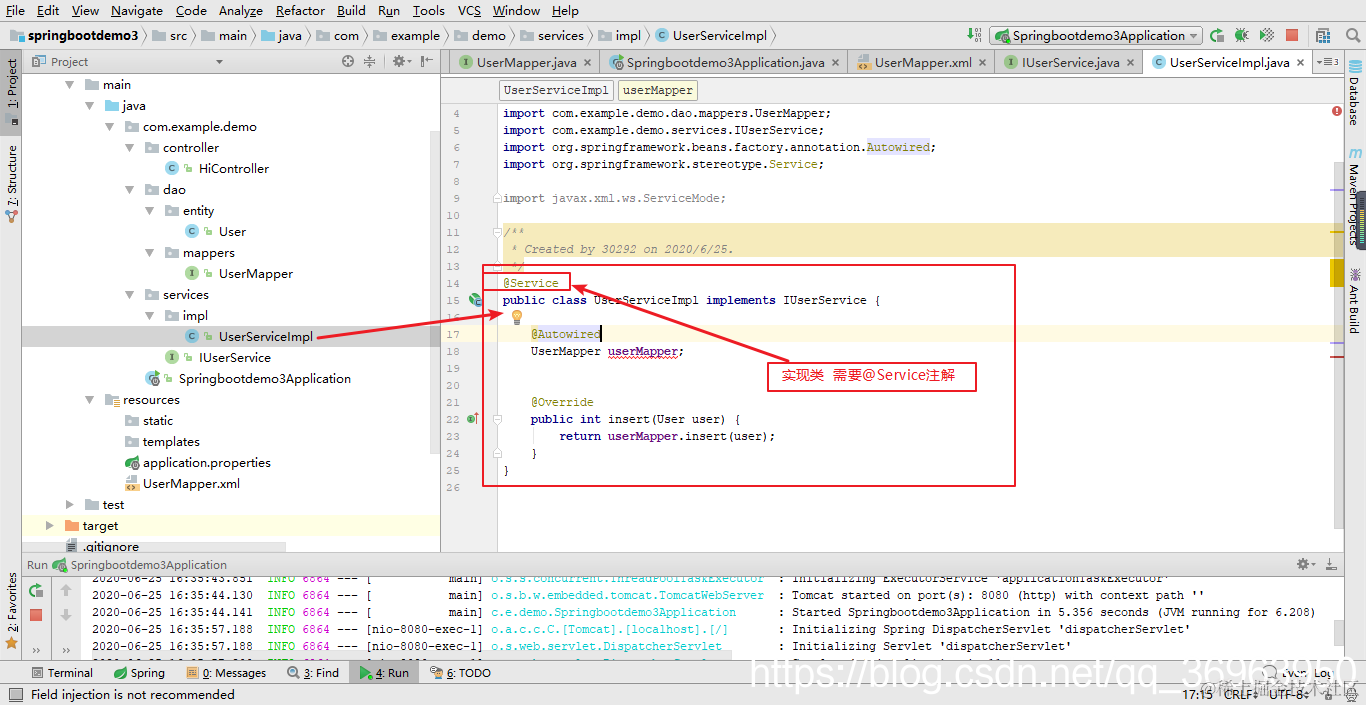Stop the running app from top toolbar
Screen dimensions: 1366x705
click(x=1292, y=35)
